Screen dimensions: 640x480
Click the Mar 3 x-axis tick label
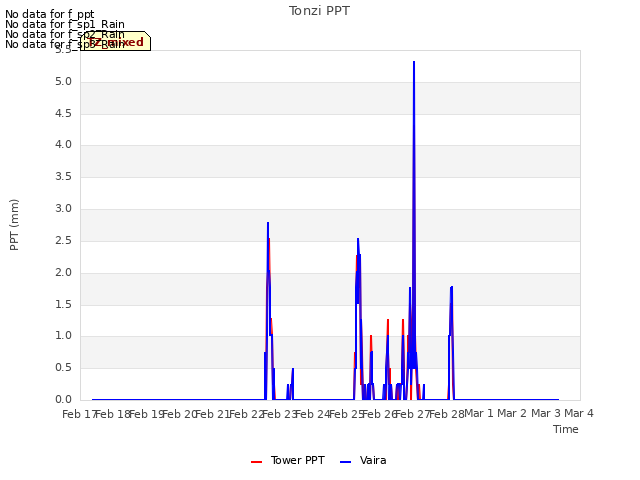546,413
